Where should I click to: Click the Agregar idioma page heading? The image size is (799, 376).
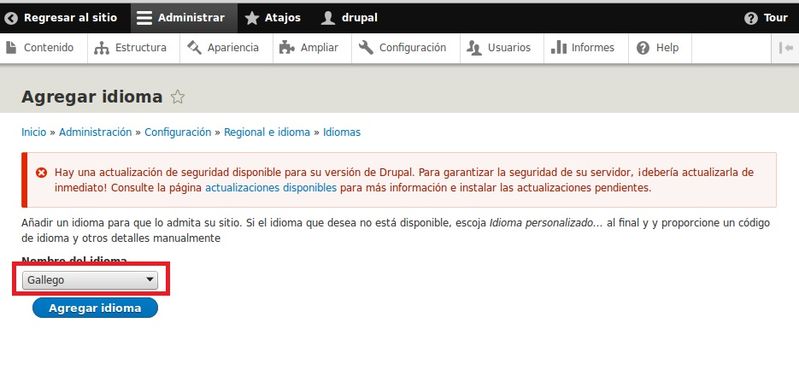click(x=92, y=96)
